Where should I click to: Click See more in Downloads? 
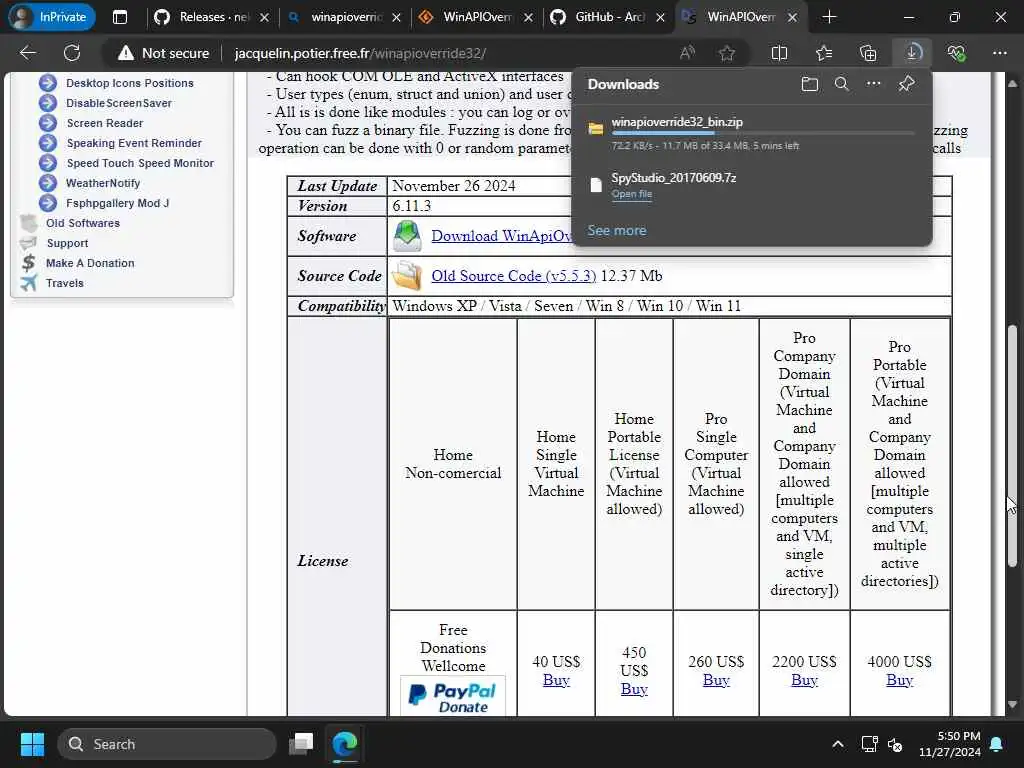coord(616,231)
